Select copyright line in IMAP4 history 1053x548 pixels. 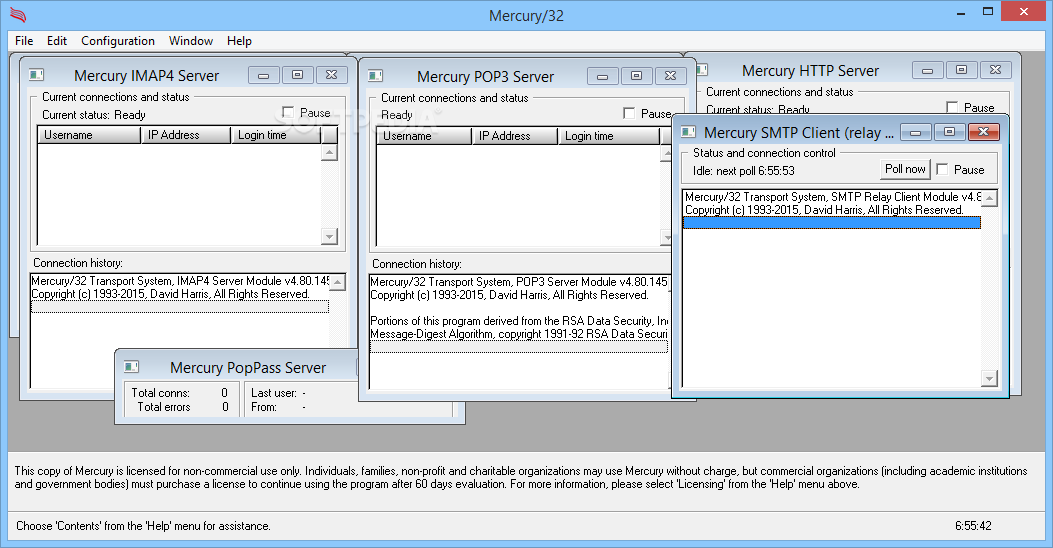[x=180, y=293]
